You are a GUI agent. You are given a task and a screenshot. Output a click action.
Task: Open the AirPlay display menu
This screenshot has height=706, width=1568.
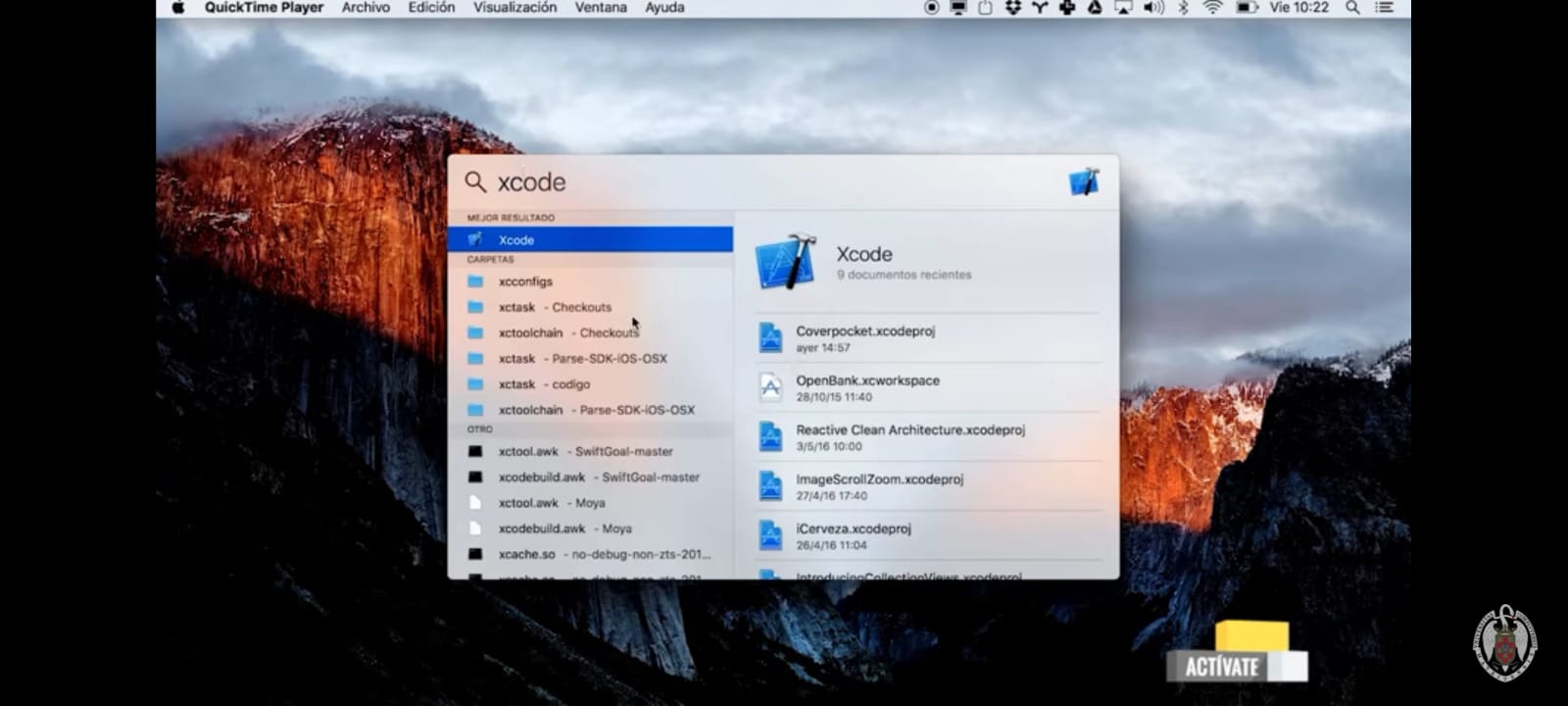pyautogui.click(x=1123, y=7)
